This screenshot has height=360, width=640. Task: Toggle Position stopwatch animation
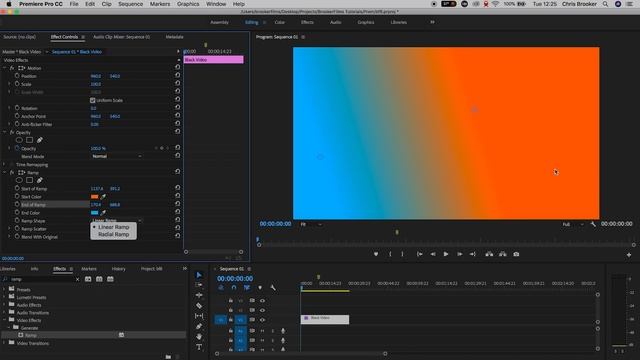click(x=17, y=76)
